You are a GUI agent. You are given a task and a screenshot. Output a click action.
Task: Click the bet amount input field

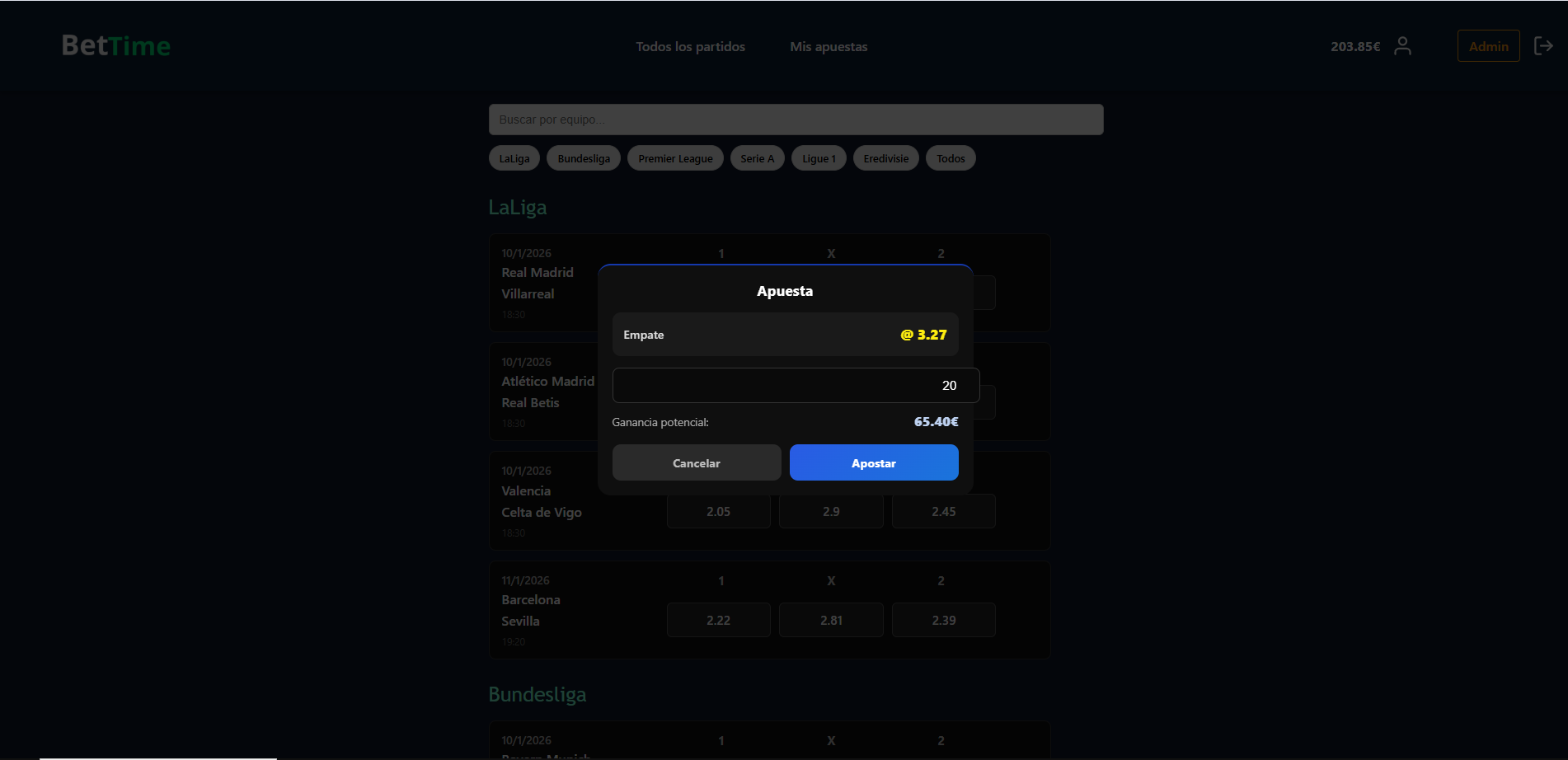coord(795,385)
